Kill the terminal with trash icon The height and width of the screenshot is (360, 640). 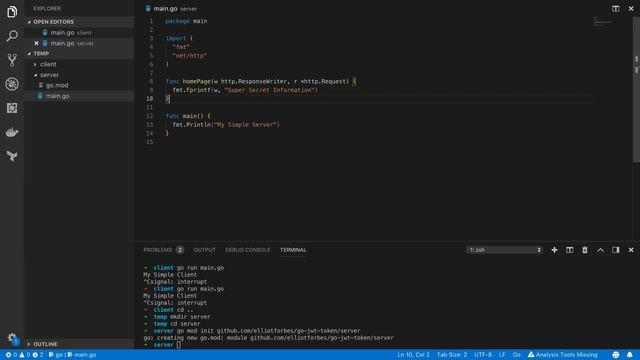(585, 250)
